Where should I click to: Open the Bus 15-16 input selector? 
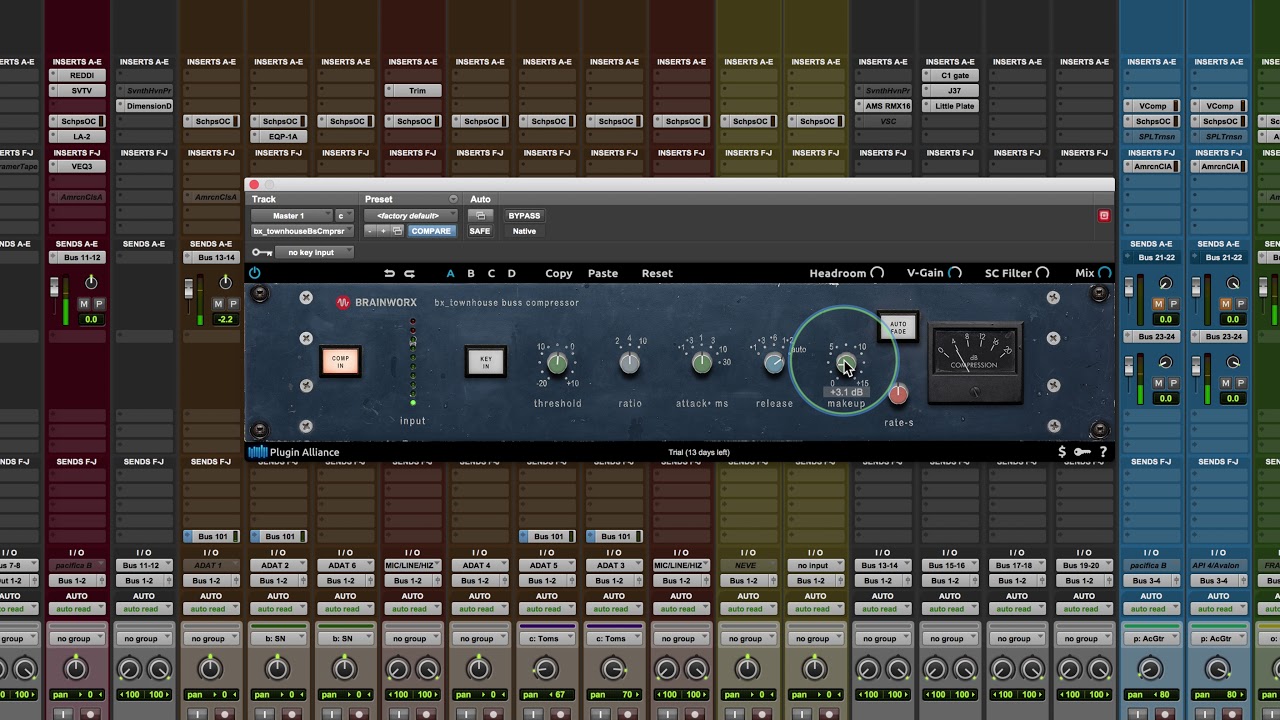[x=948, y=566]
